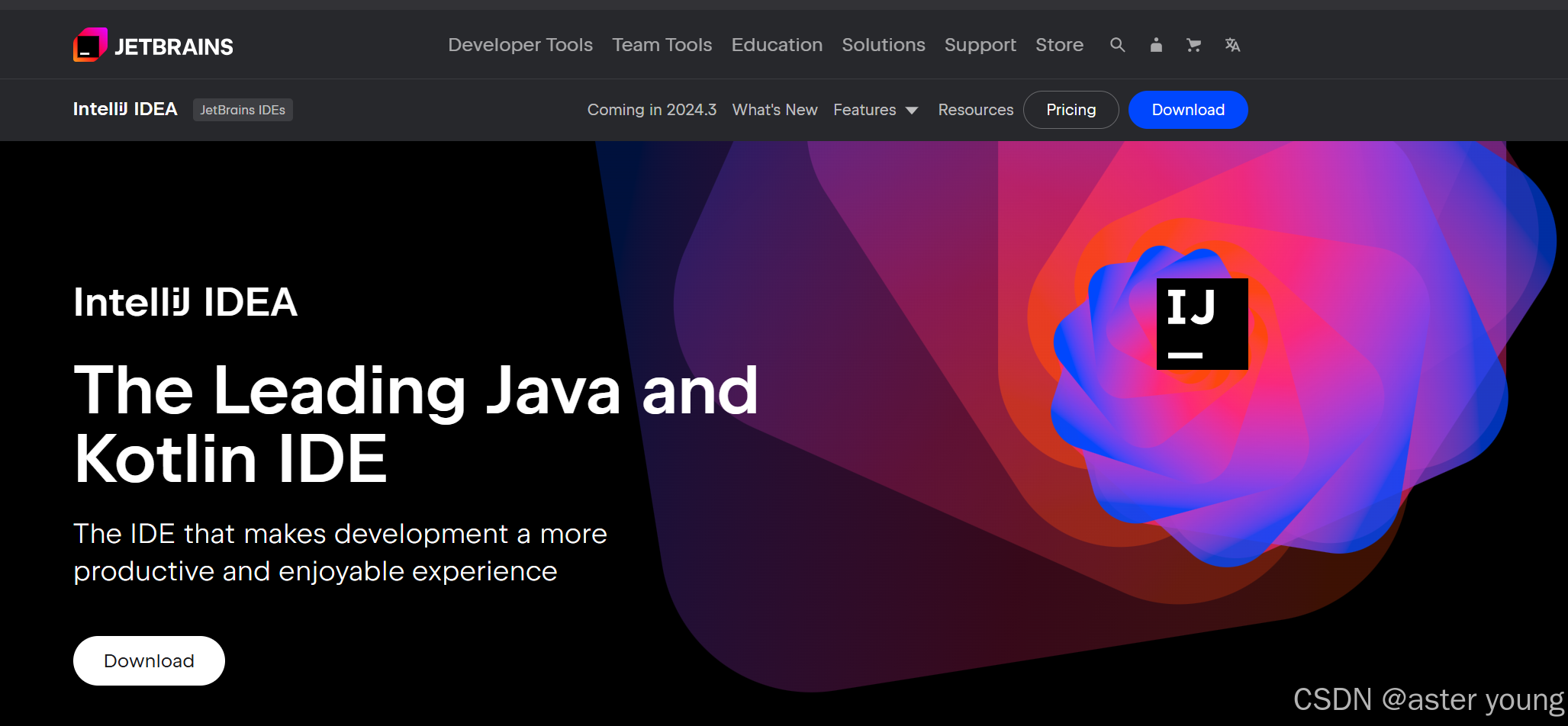Viewport: 1568px width, 726px height.
Task: Open the Solutions menu
Action: (x=884, y=45)
